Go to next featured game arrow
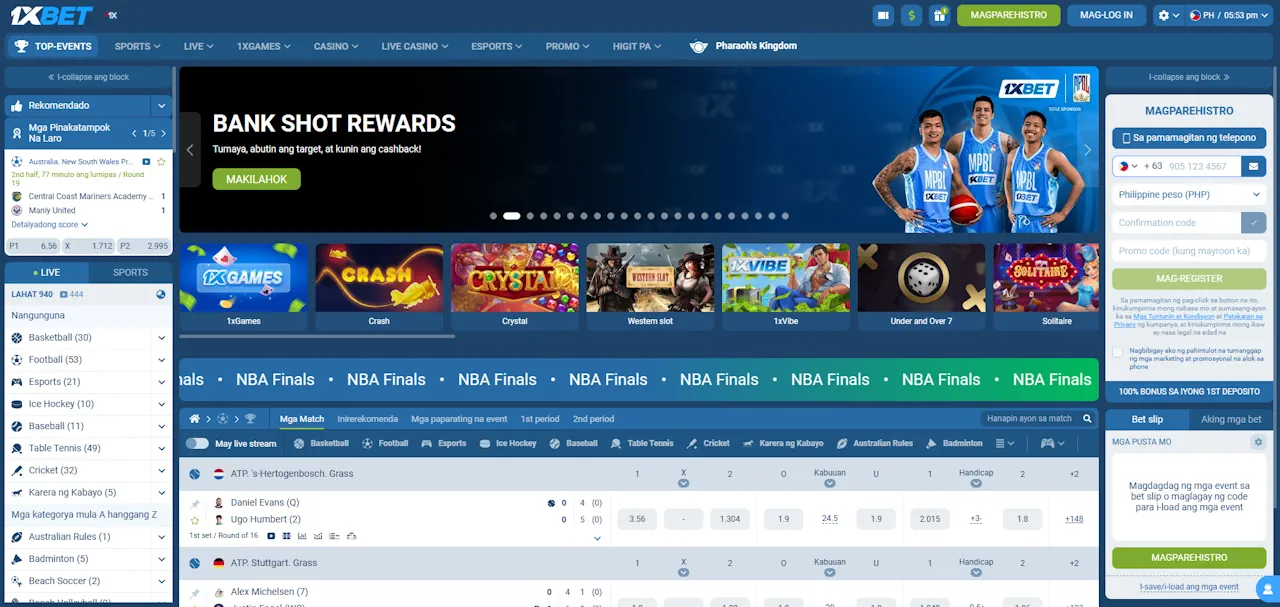This screenshot has height=607, width=1280. pos(164,133)
